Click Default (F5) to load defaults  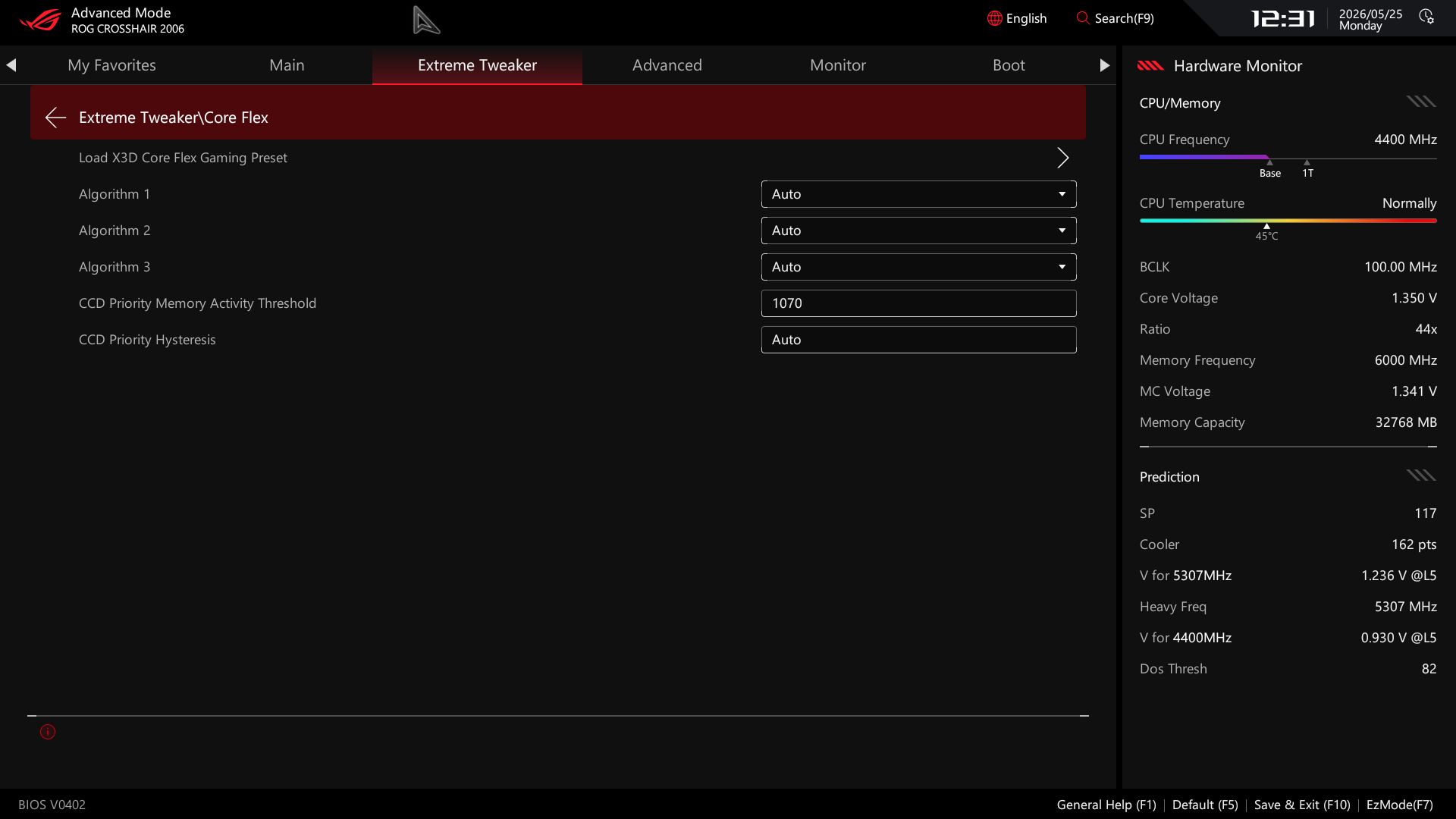[1205, 805]
